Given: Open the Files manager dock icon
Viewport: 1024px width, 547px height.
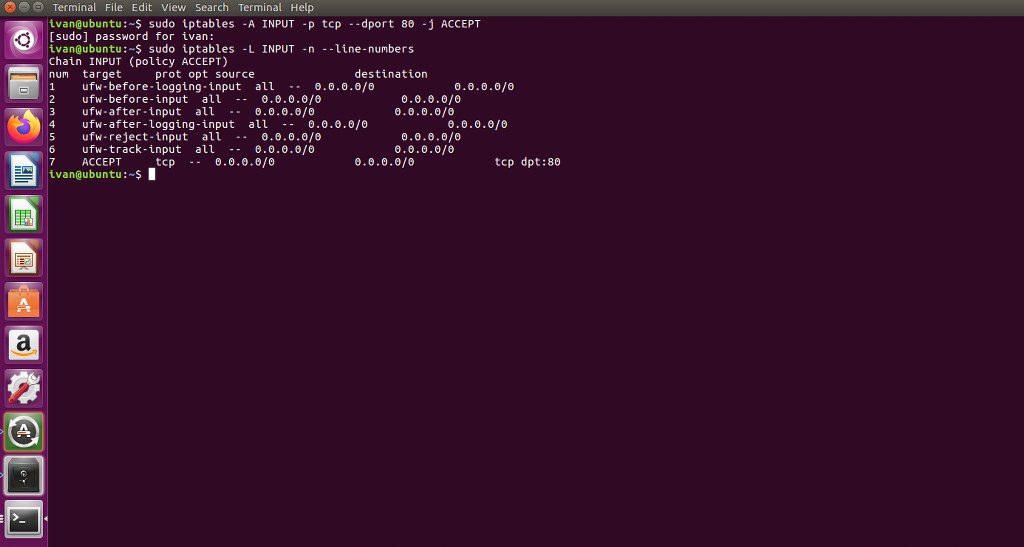Looking at the screenshot, I should point(24,83).
